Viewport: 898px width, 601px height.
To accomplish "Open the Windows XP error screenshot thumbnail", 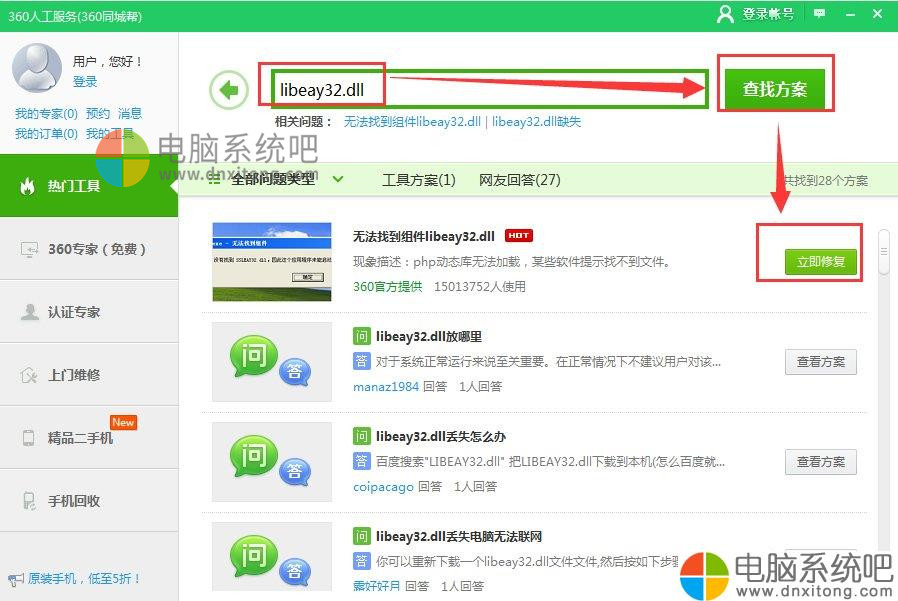I will coord(271,262).
